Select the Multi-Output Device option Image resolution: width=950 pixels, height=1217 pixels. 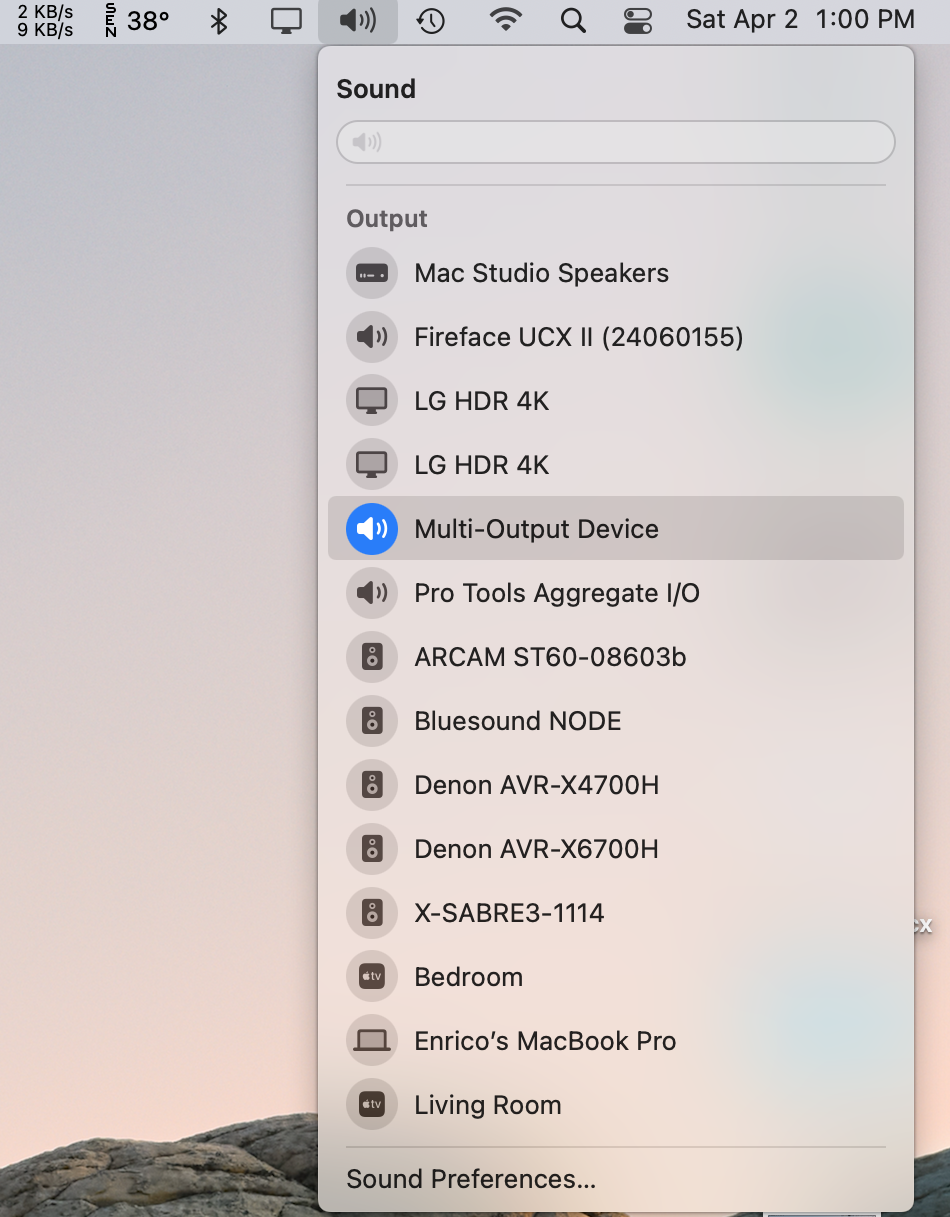coord(536,529)
